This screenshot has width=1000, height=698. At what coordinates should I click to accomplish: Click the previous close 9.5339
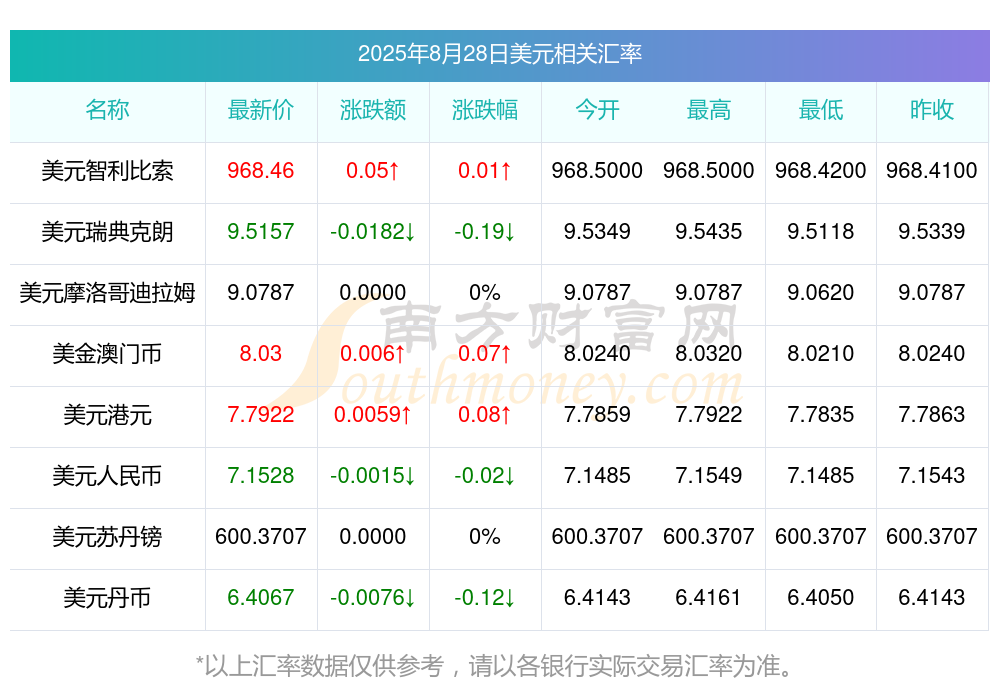(932, 232)
